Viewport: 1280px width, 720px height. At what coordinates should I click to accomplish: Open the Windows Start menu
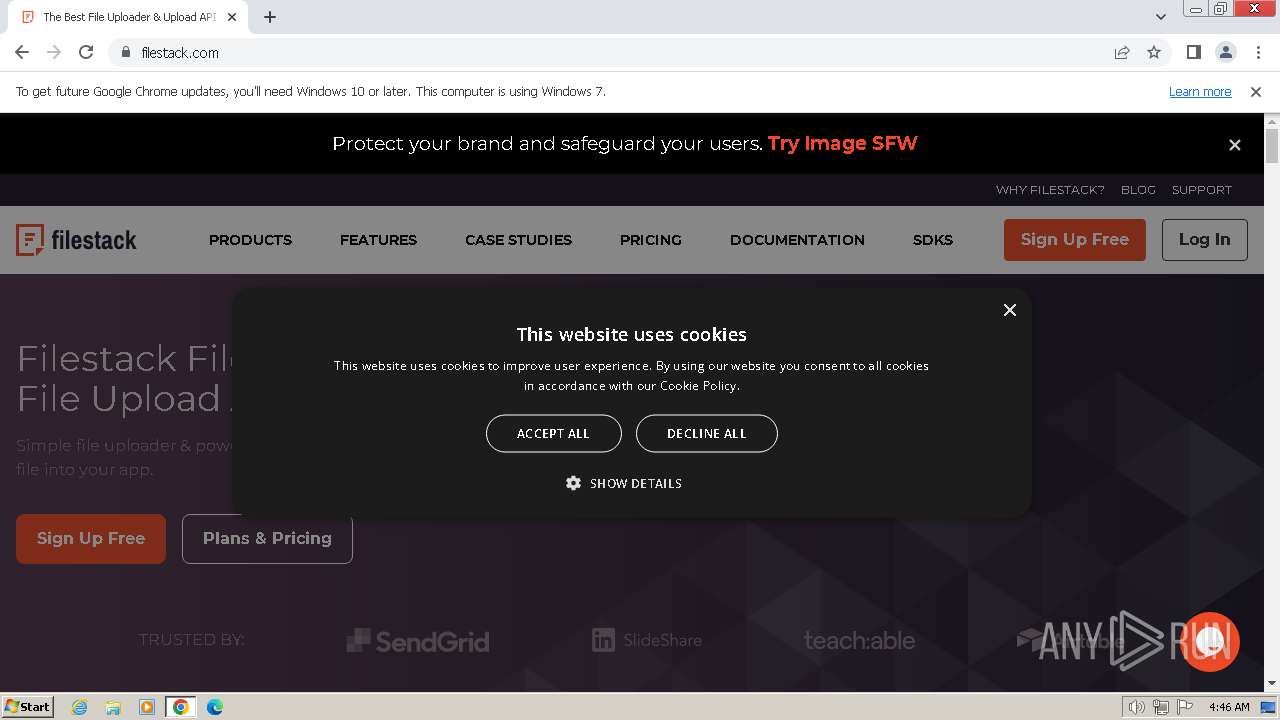(27, 706)
